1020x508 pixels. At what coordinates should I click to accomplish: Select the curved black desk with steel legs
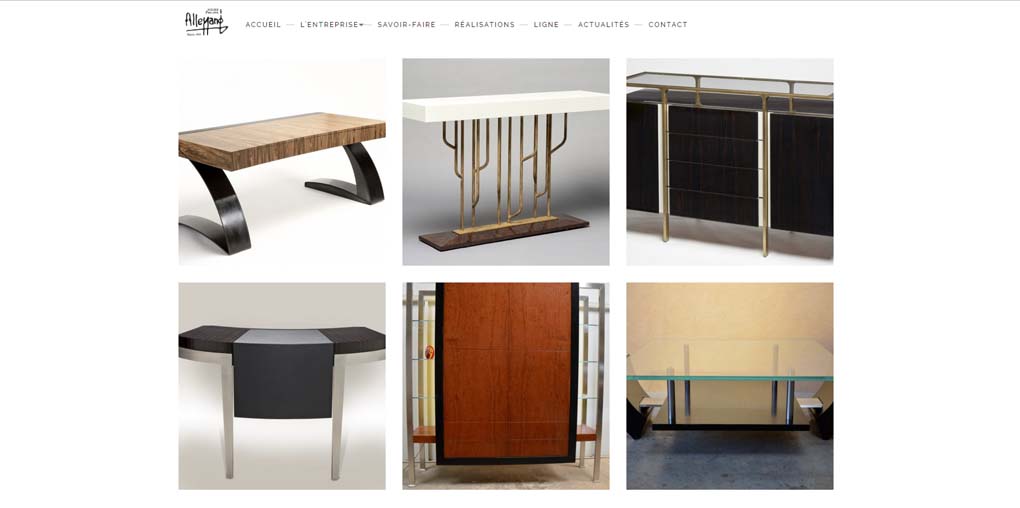pyautogui.click(x=282, y=386)
